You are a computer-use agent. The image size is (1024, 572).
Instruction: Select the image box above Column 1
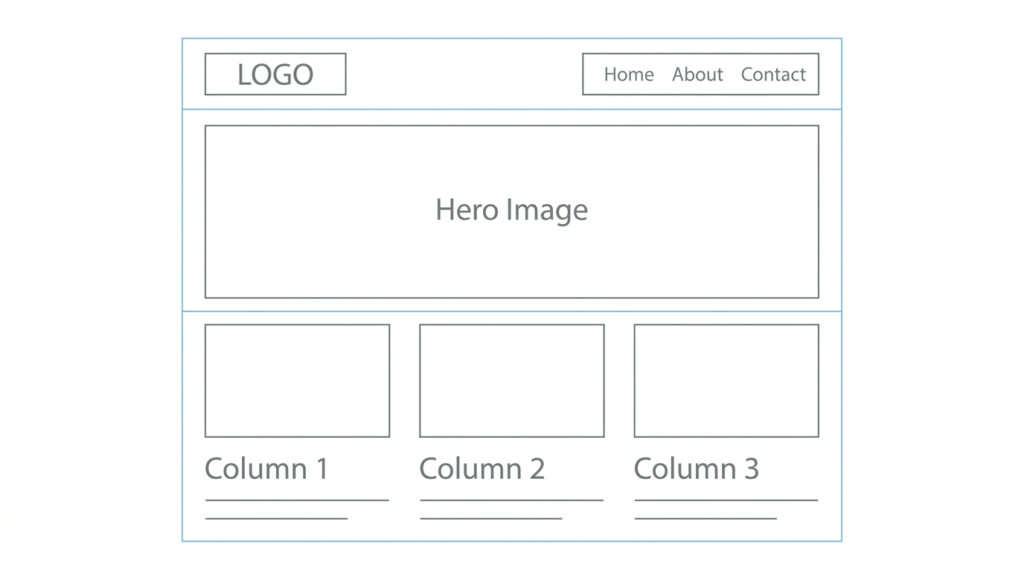pyautogui.click(x=297, y=380)
